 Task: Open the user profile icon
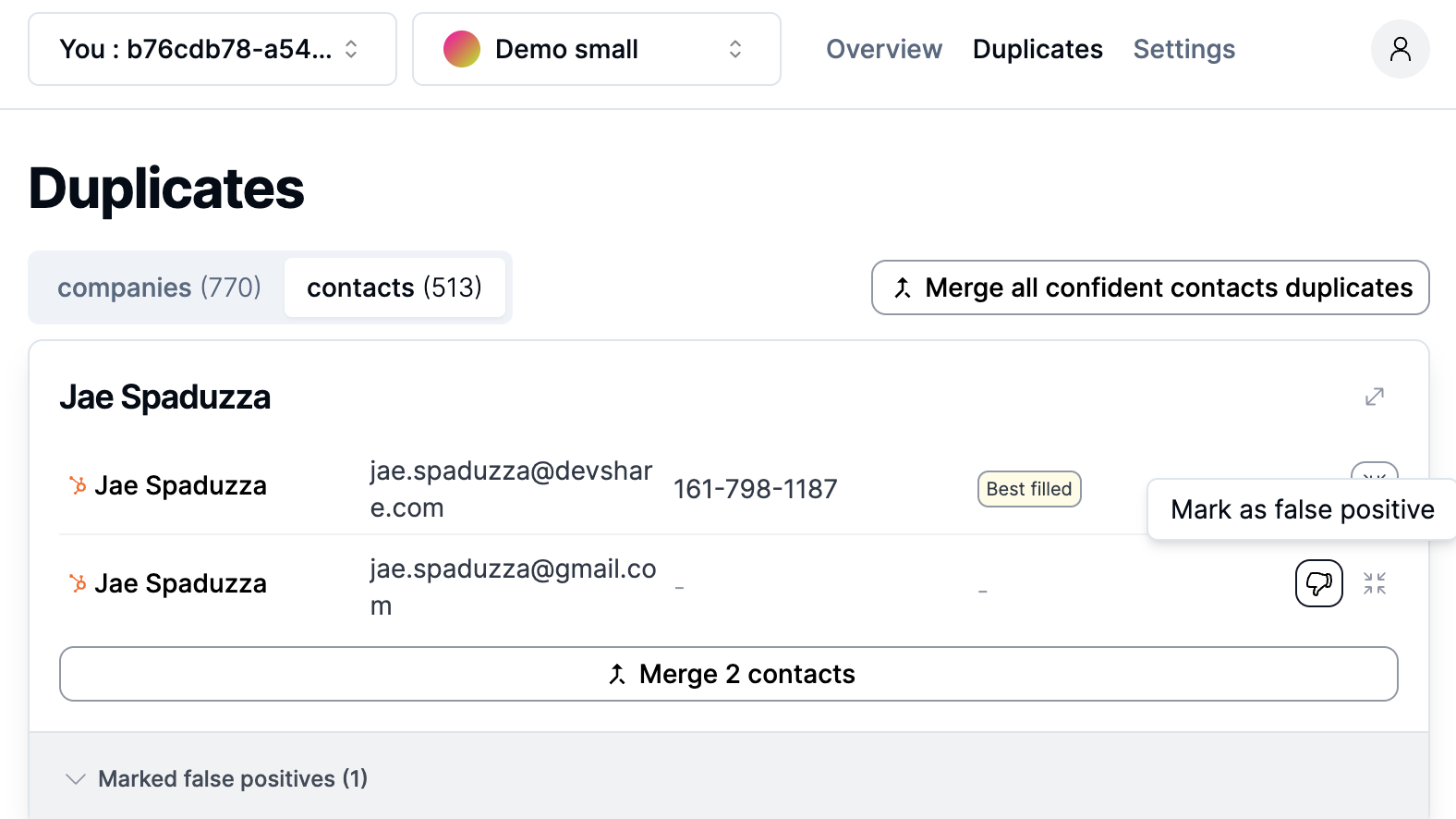tap(1400, 49)
